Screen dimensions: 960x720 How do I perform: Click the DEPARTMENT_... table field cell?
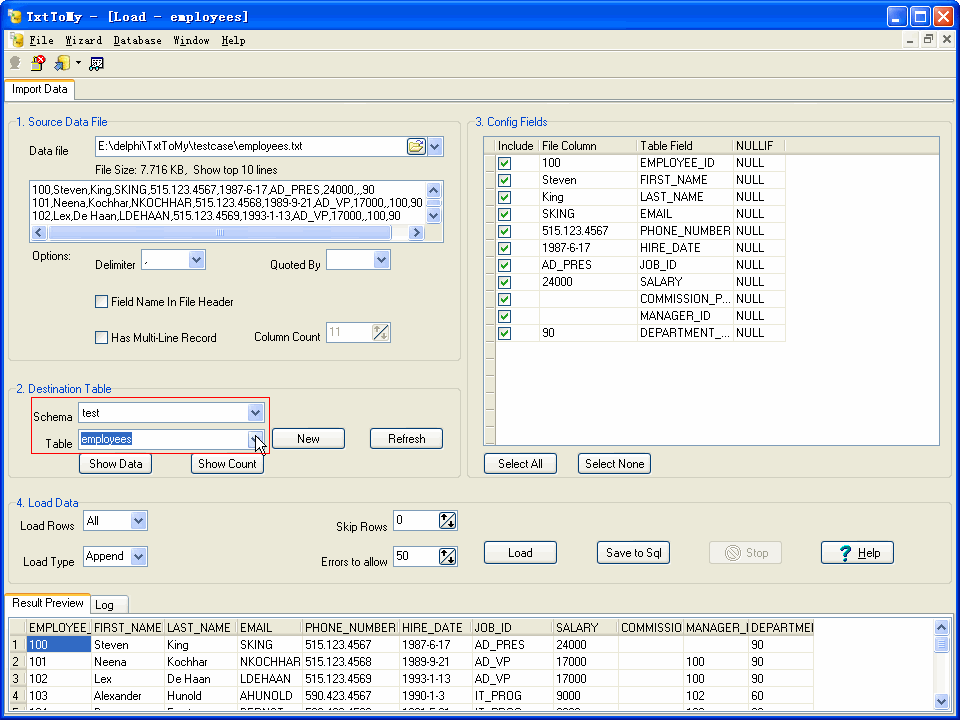point(684,333)
